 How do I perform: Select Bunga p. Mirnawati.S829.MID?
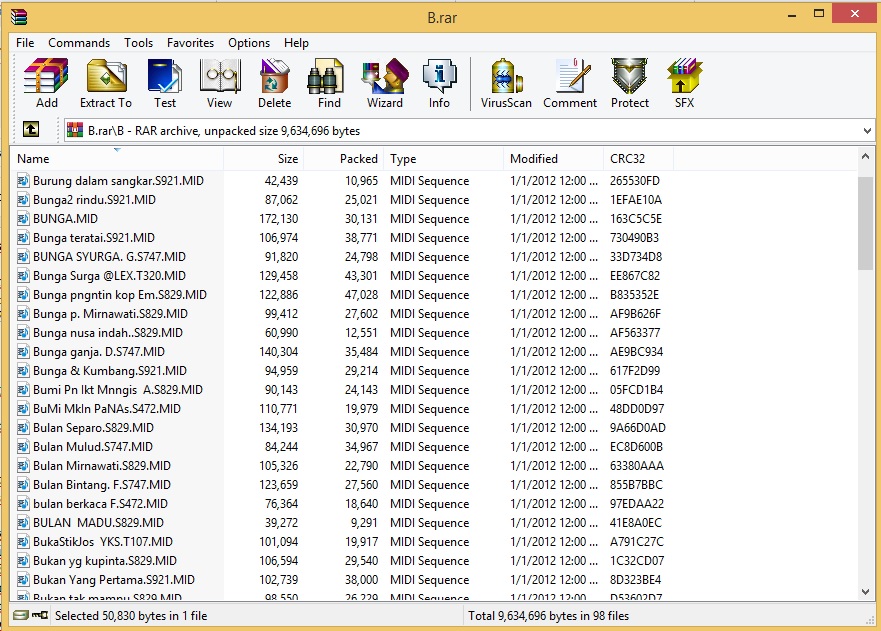tap(110, 314)
